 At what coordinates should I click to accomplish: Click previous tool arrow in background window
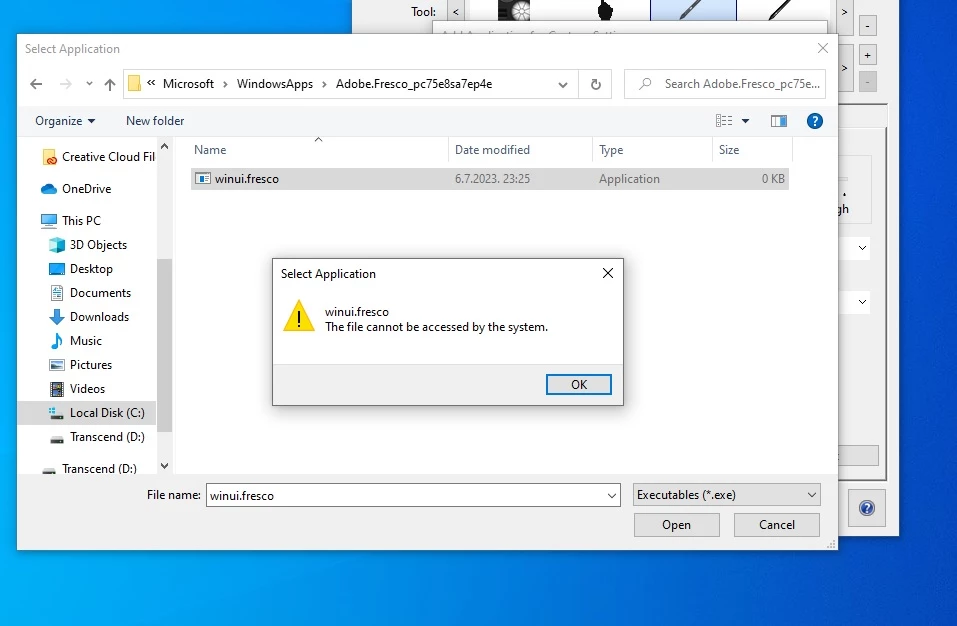point(455,11)
